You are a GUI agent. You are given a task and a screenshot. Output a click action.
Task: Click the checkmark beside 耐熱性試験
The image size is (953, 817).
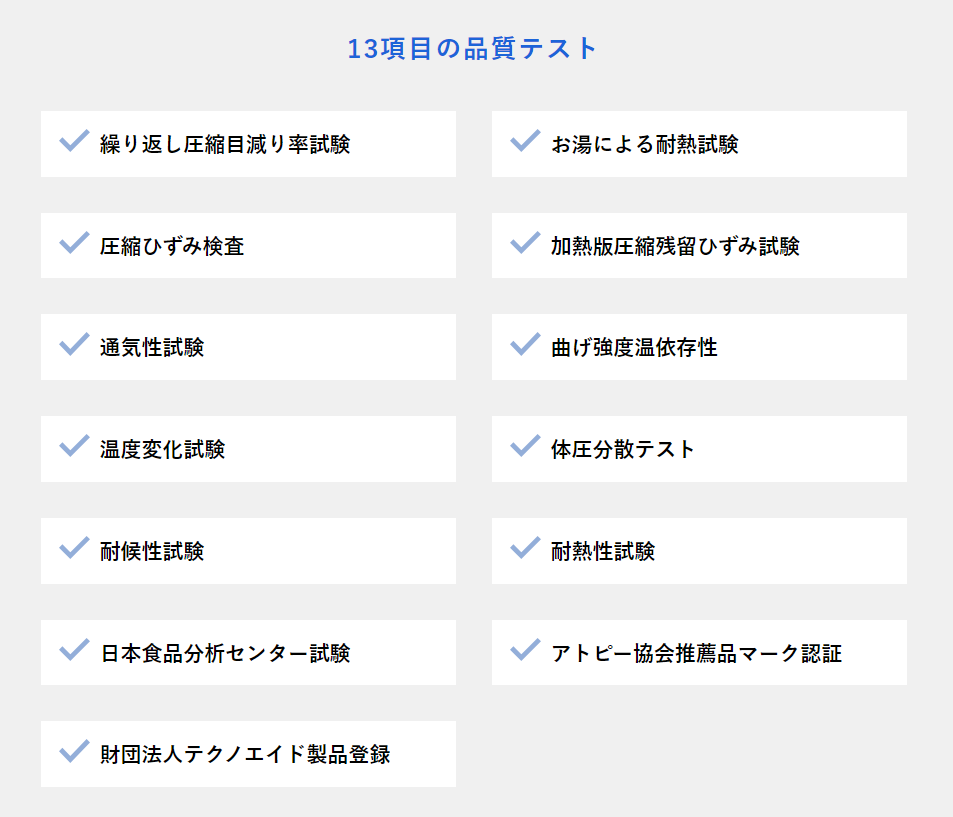pos(525,548)
